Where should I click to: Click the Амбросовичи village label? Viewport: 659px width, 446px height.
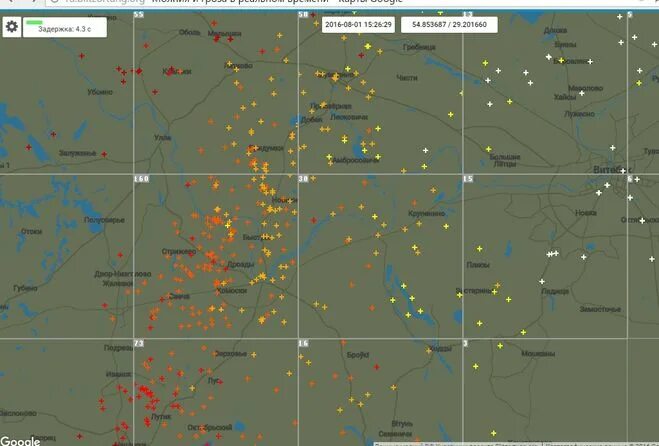[355, 160]
